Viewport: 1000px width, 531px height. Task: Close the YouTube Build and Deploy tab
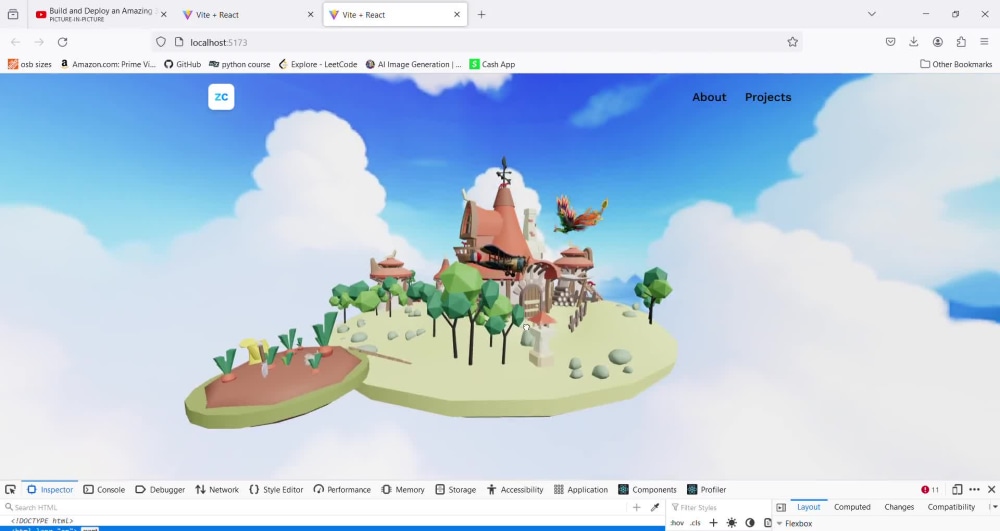click(163, 14)
